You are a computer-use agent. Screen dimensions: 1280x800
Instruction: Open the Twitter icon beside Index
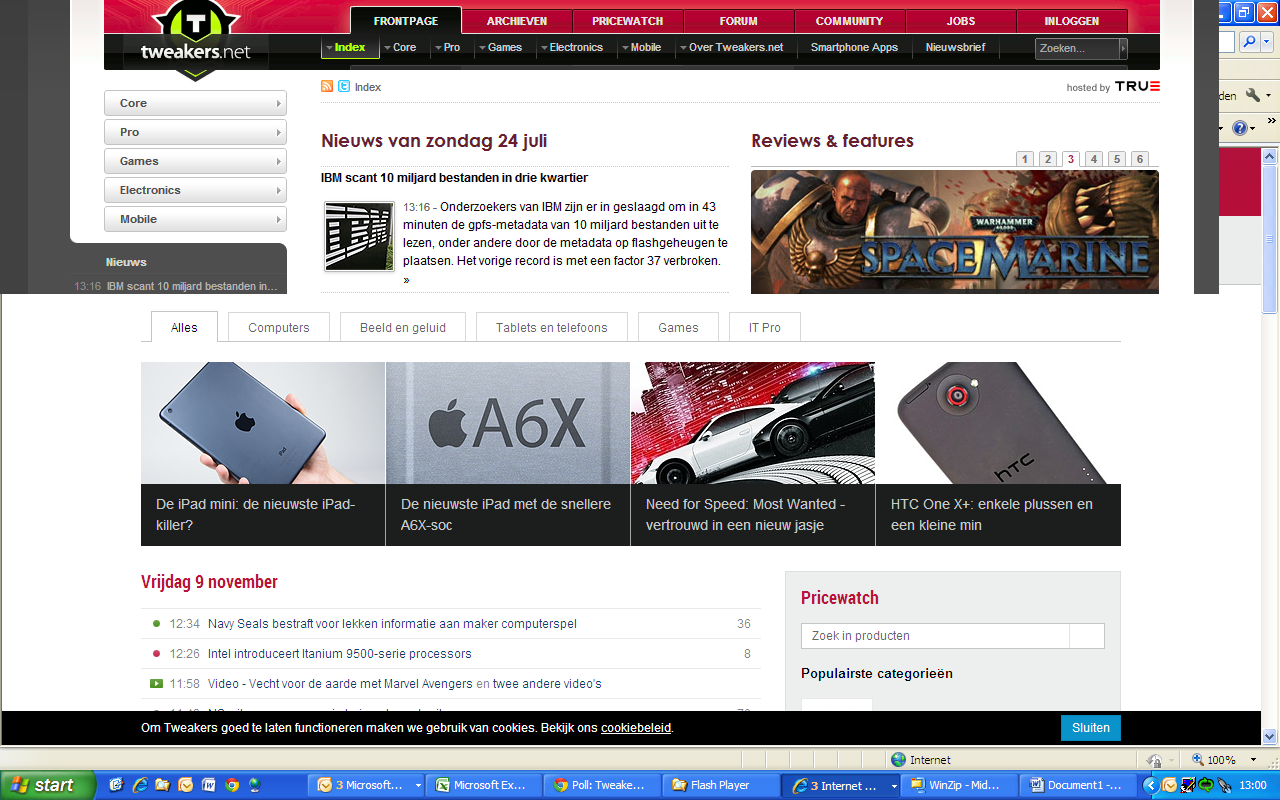344,86
